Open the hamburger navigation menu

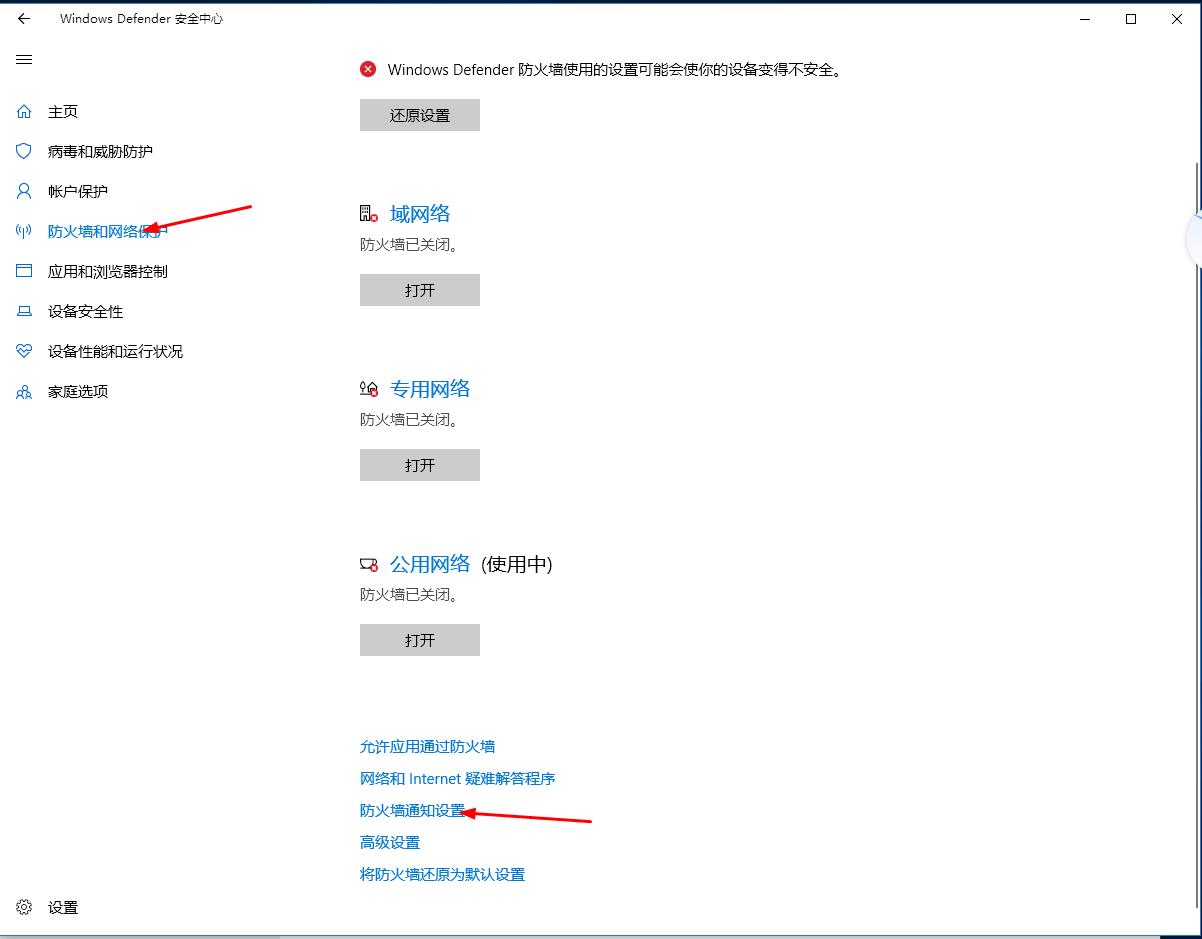24,60
